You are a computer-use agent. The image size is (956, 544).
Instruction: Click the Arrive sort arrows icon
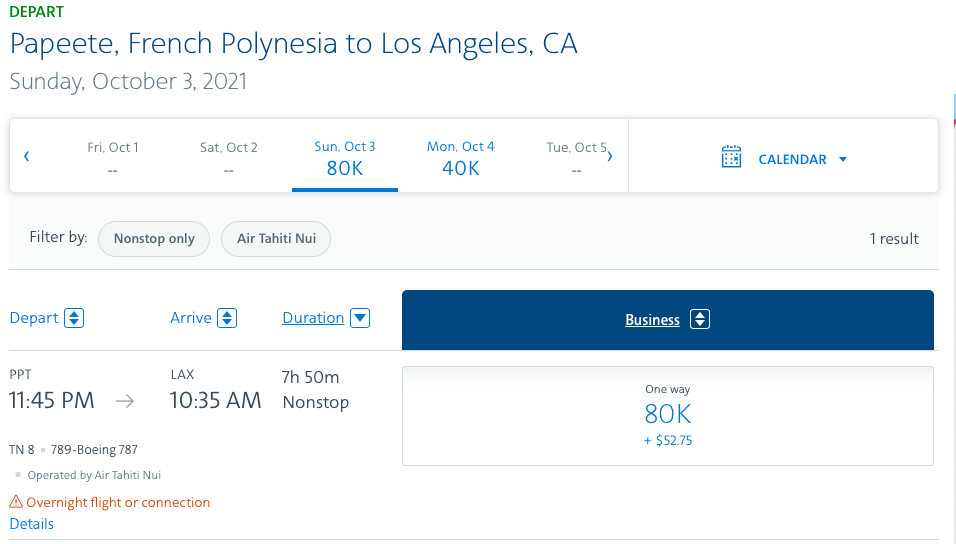pos(227,318)
